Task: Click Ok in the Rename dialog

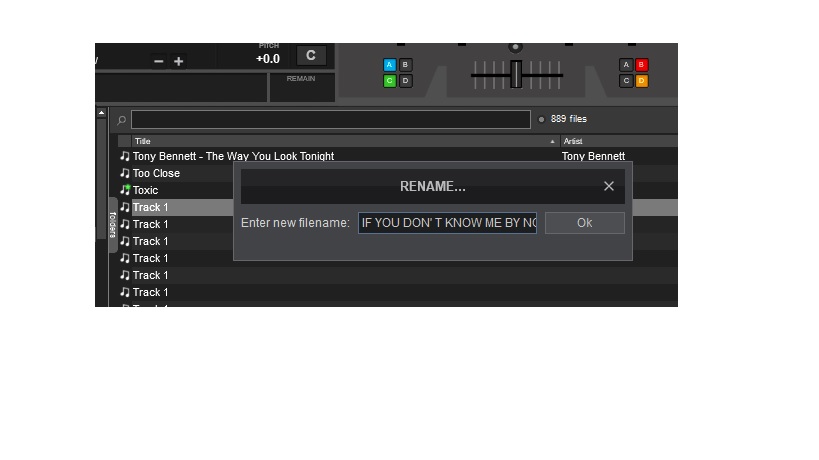Action: (584, 223)
